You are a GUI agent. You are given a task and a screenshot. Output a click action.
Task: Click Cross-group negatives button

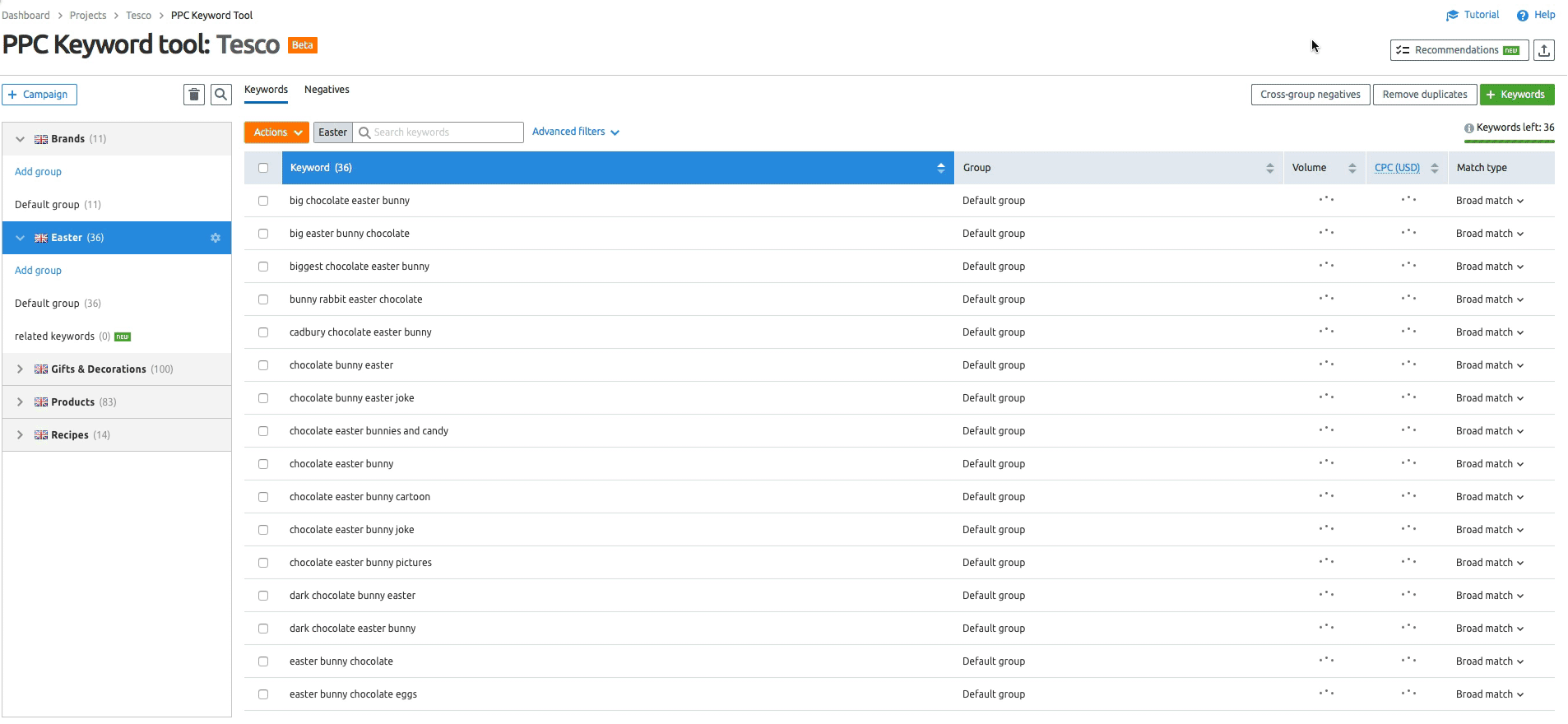1311,95
